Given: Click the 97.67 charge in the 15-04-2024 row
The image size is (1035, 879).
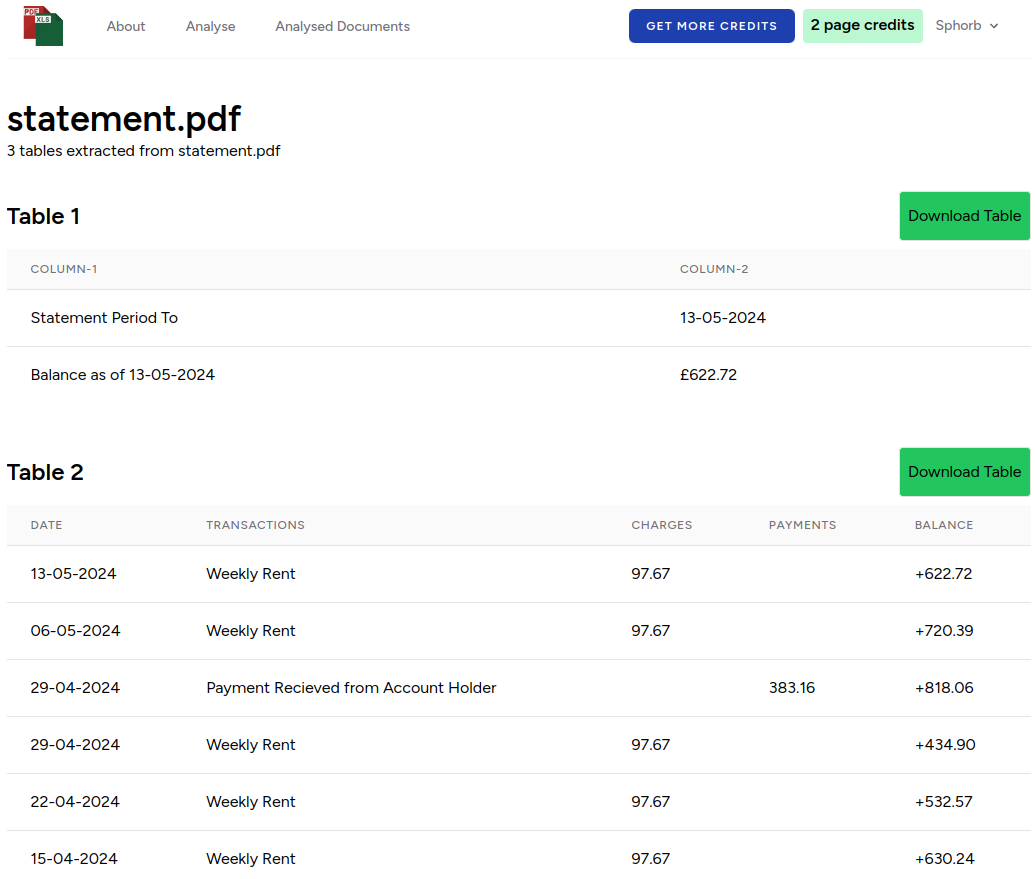Looking at the screenshot, I should click(650, 859).
